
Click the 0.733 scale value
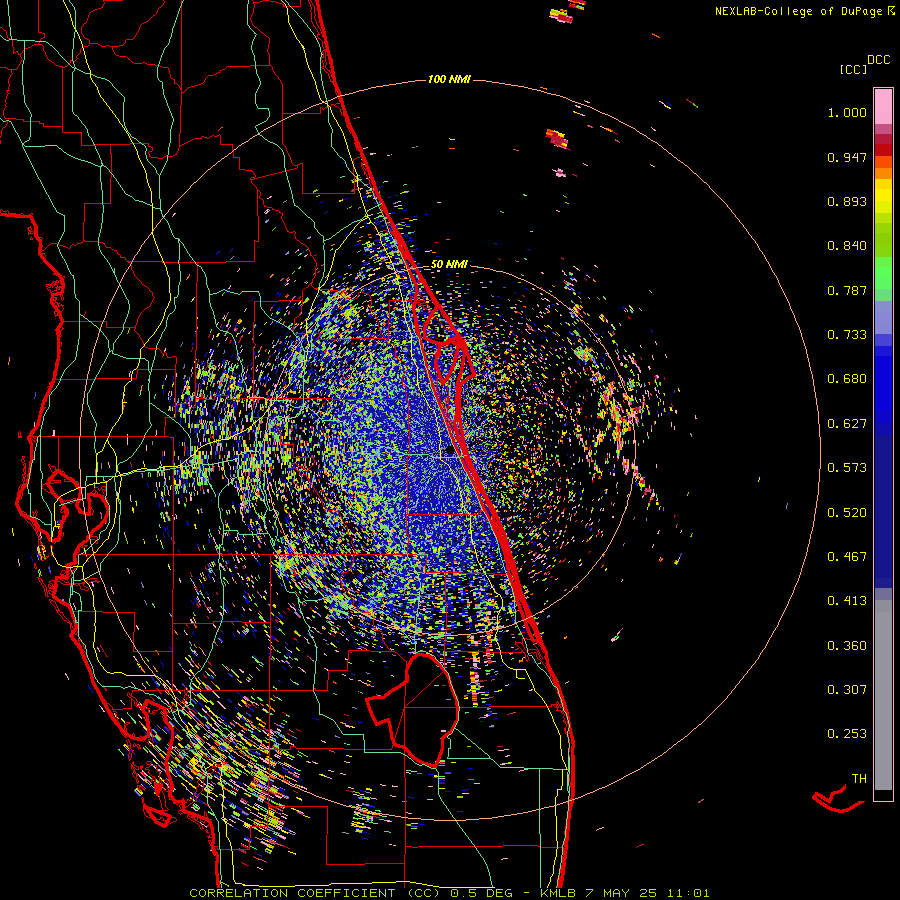847,335
